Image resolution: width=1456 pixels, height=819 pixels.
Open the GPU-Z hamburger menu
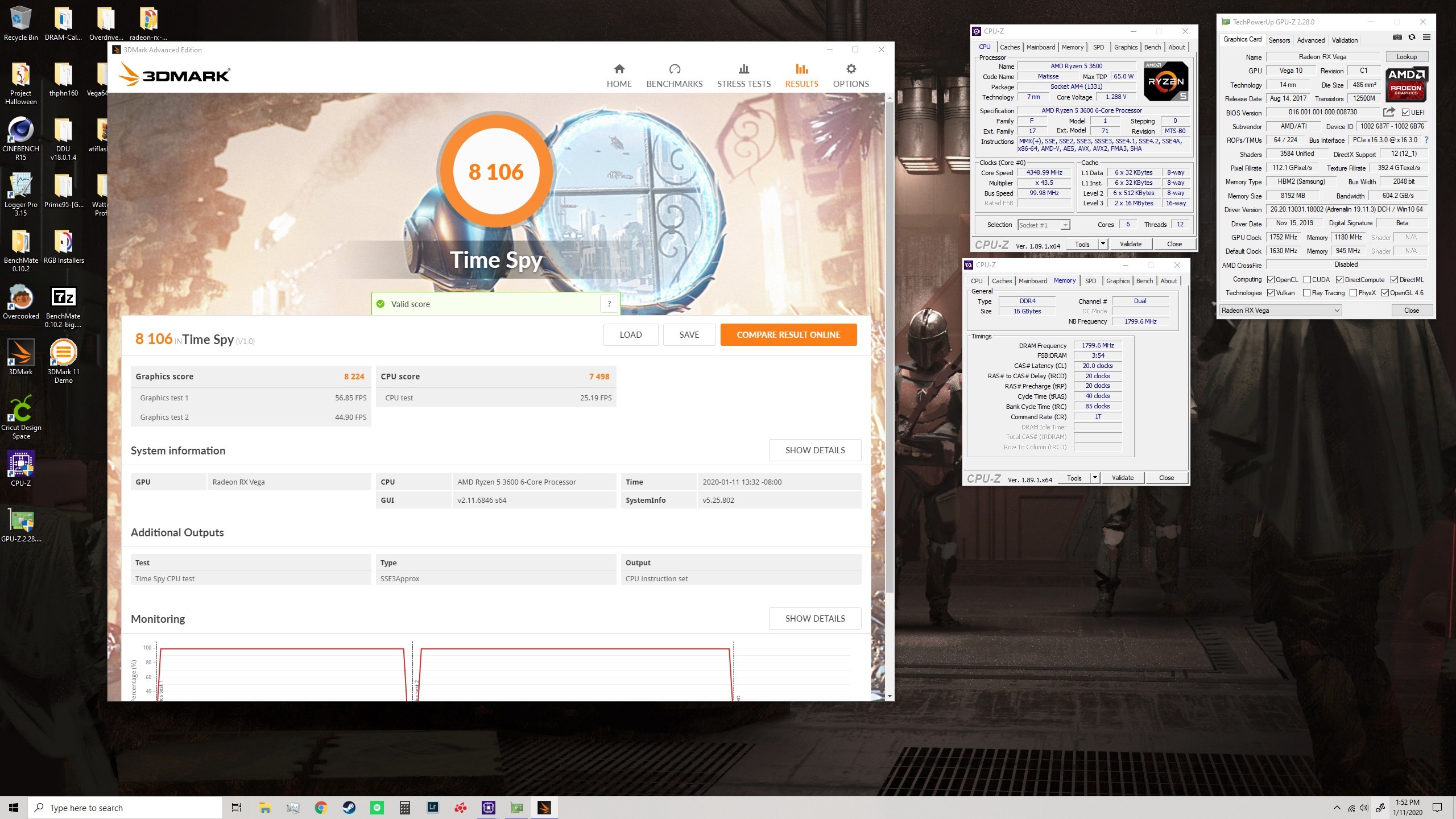[1426, 38]
